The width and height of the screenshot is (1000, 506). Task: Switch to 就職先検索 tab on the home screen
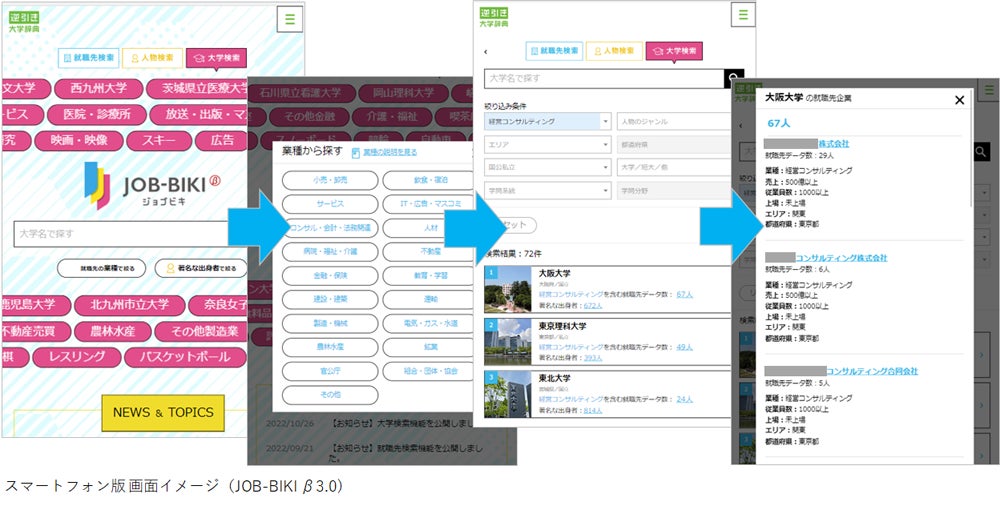(89, 58)
